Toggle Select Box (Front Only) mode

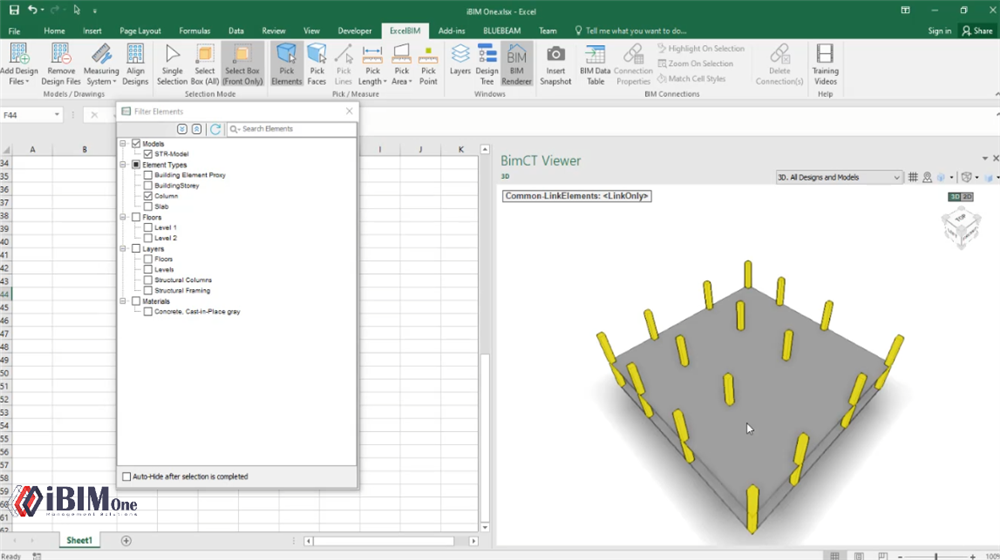point(242,64)
